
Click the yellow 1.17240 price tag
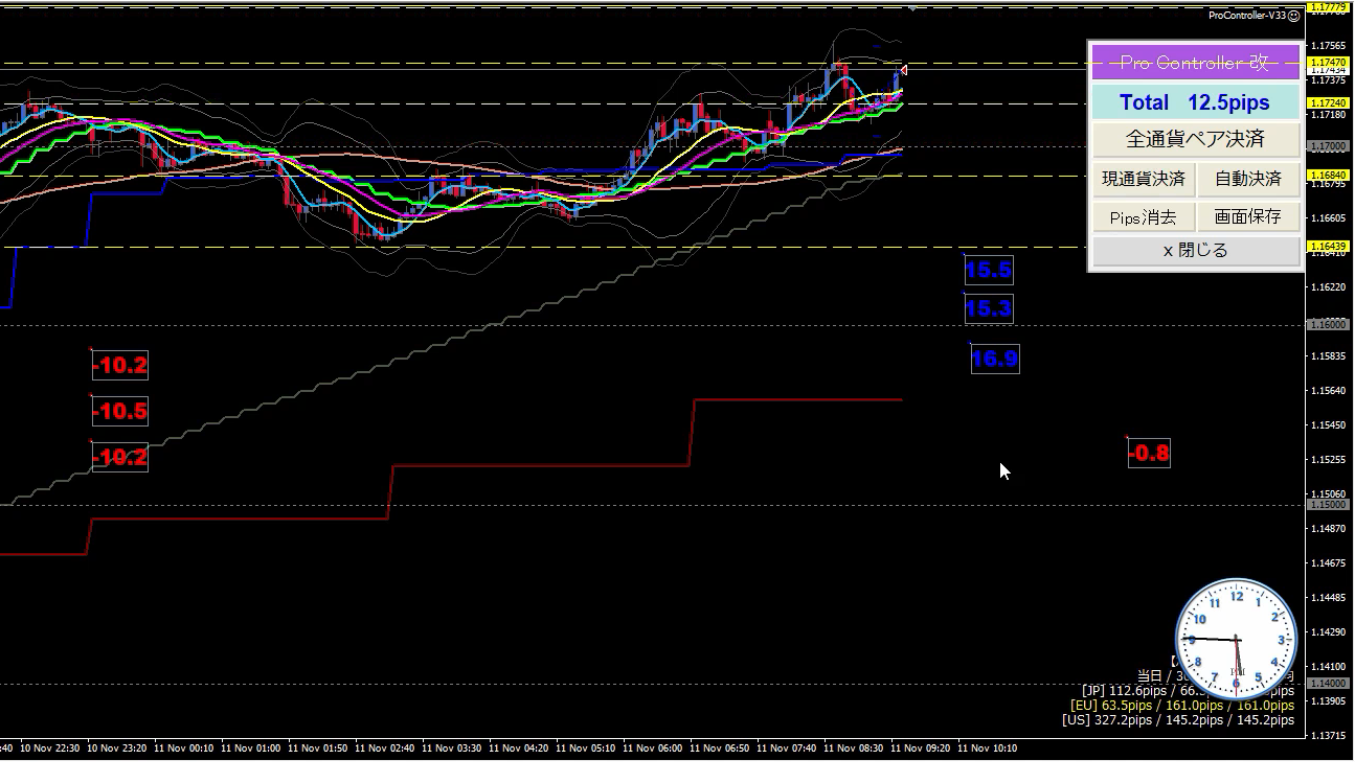(1330, 103)
